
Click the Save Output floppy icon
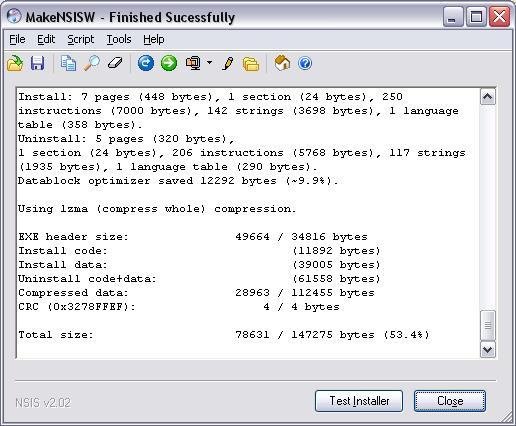point(37,63)
